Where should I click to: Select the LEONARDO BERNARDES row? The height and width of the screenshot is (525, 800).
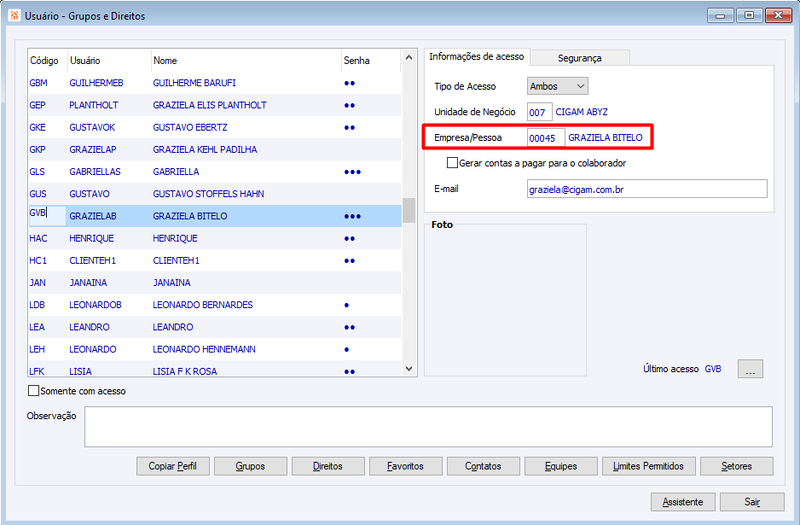coord(215,305)
